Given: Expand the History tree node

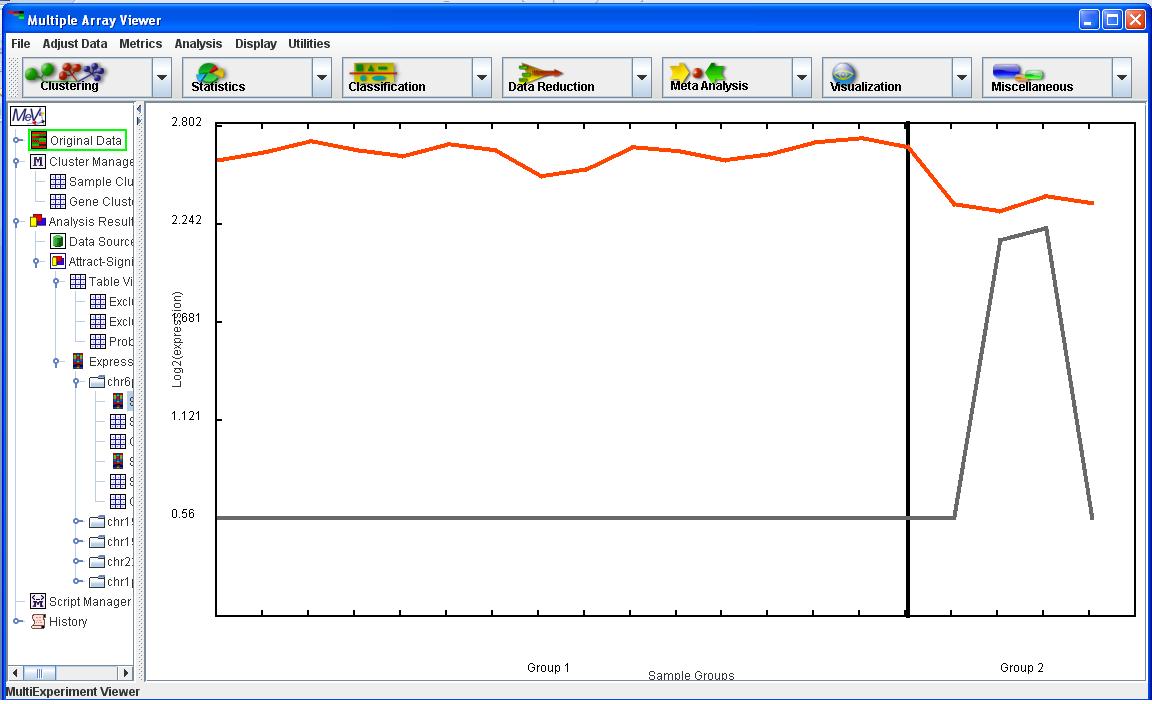Looking at the screenshot, I should pos(17,622).
